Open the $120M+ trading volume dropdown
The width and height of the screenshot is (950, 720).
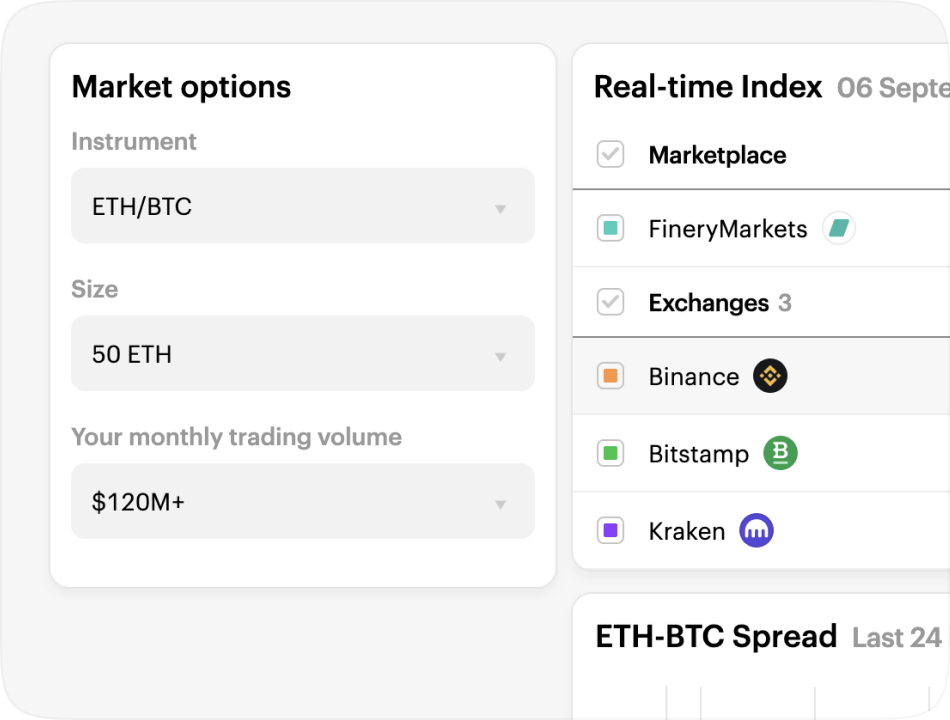pyautogui.click(x=300, y=501)
